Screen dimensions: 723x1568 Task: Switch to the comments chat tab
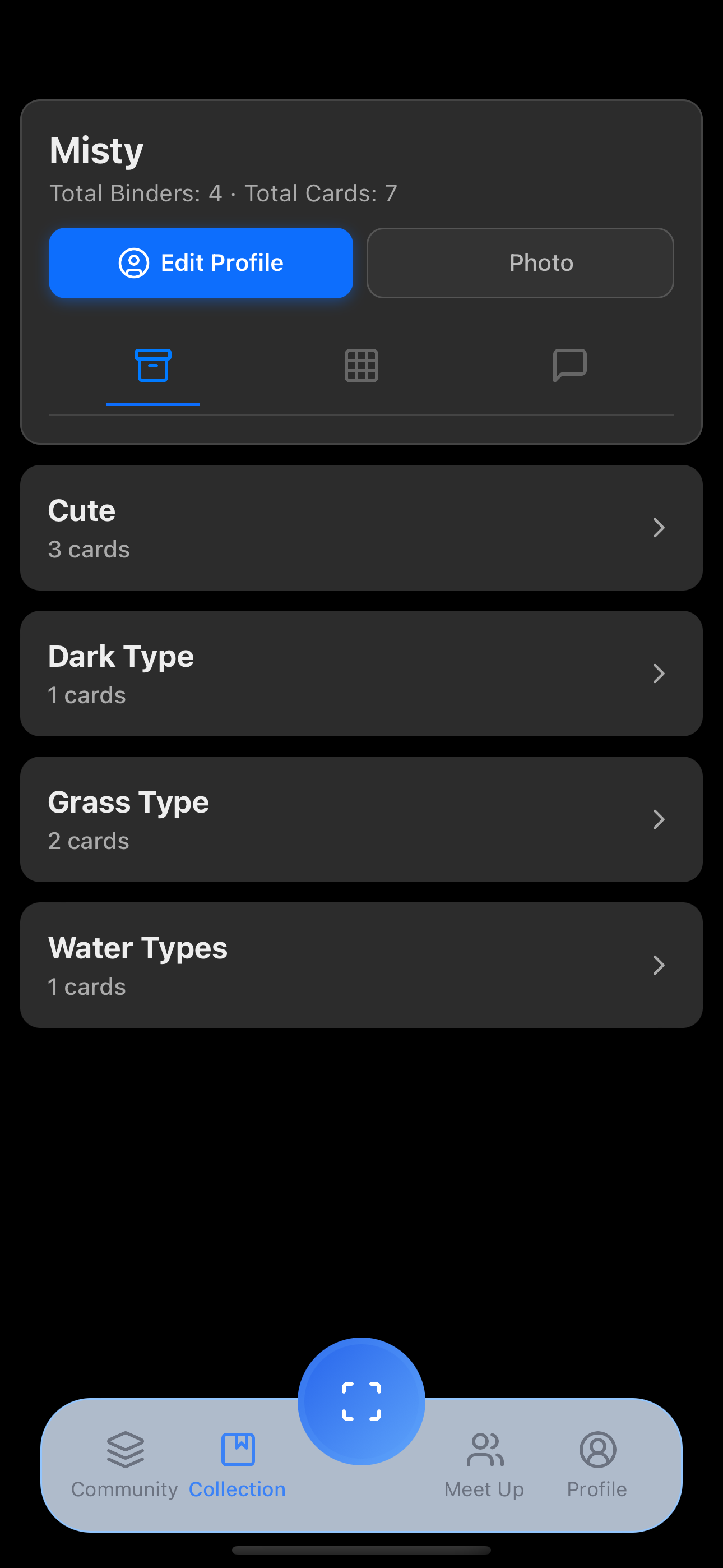pyautogui.click(x=569, y=365)
